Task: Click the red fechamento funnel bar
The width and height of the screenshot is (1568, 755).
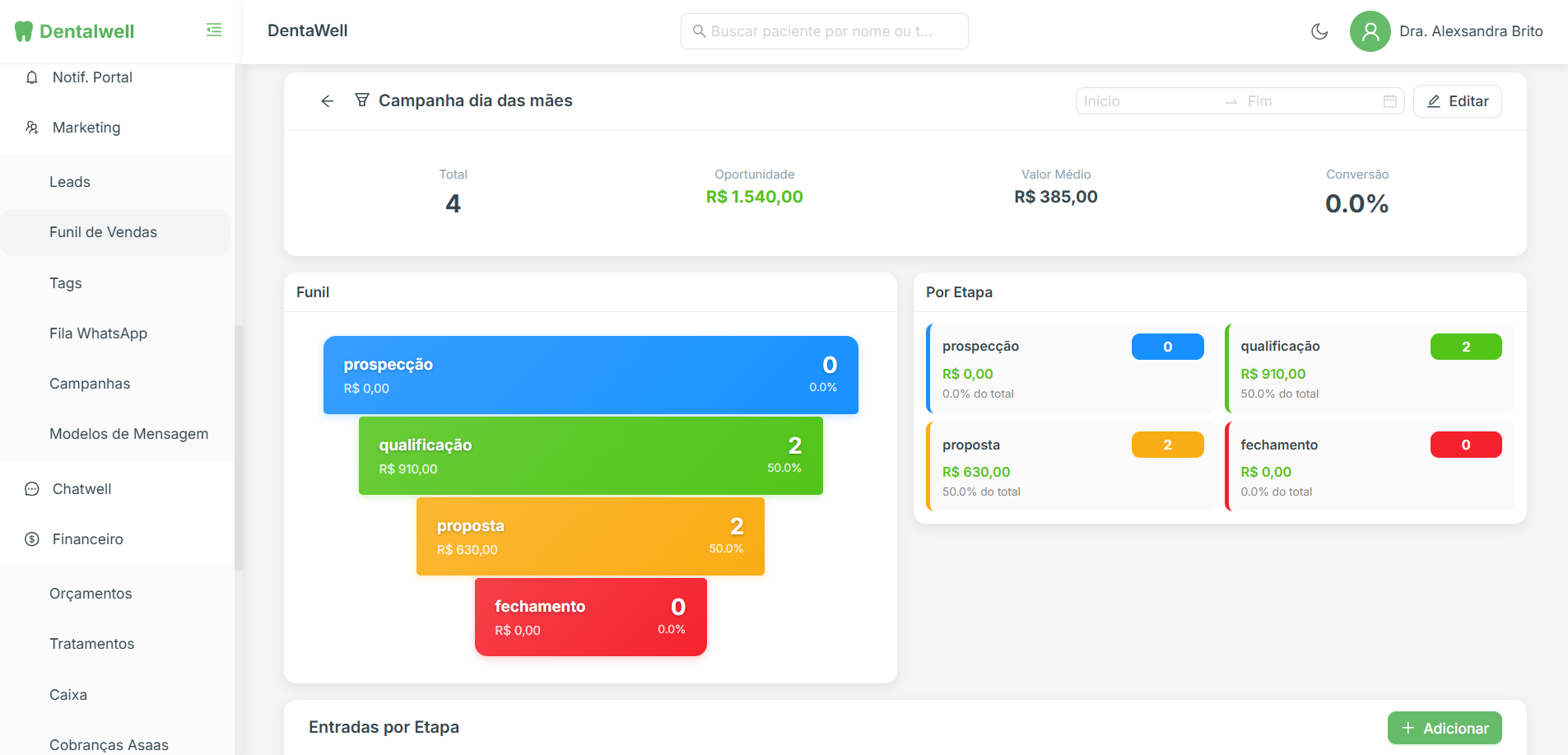Action: 591,617
